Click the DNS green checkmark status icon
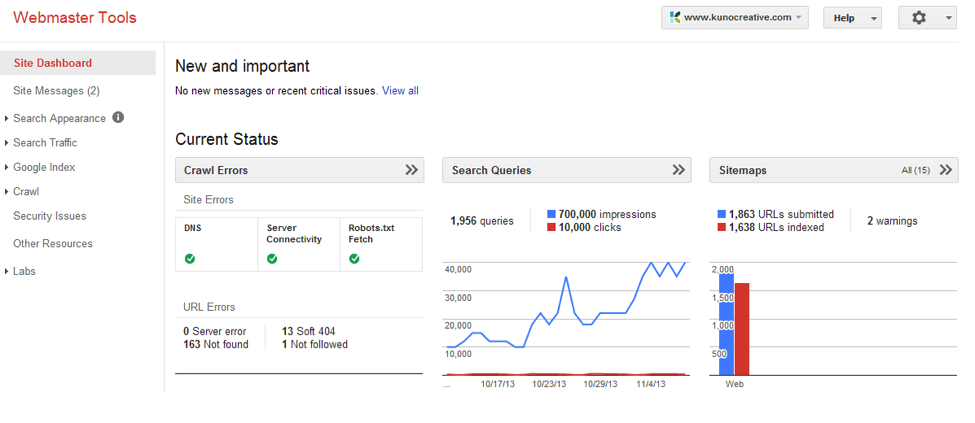 (x=190, y=259)
